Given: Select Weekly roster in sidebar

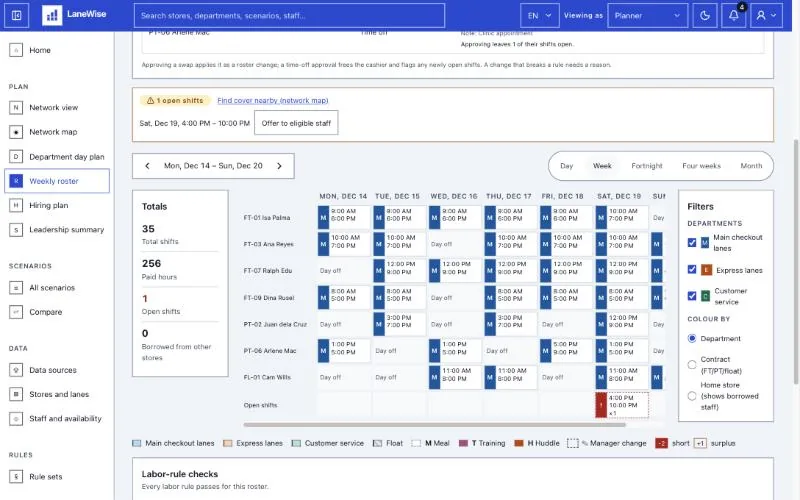Looking at the screenshot, I should point(57,181).
